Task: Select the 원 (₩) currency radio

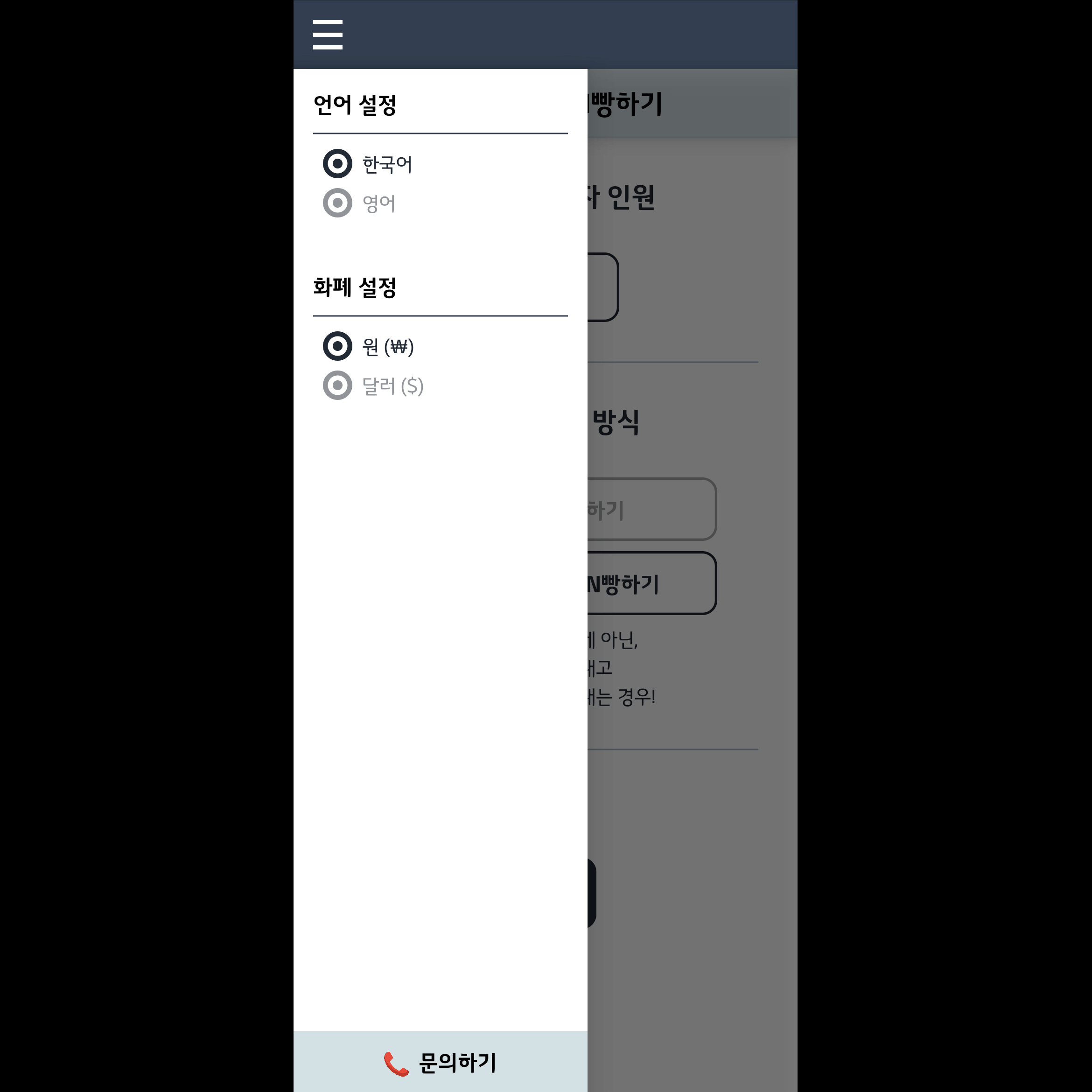Action: click(x=337, y=346)
